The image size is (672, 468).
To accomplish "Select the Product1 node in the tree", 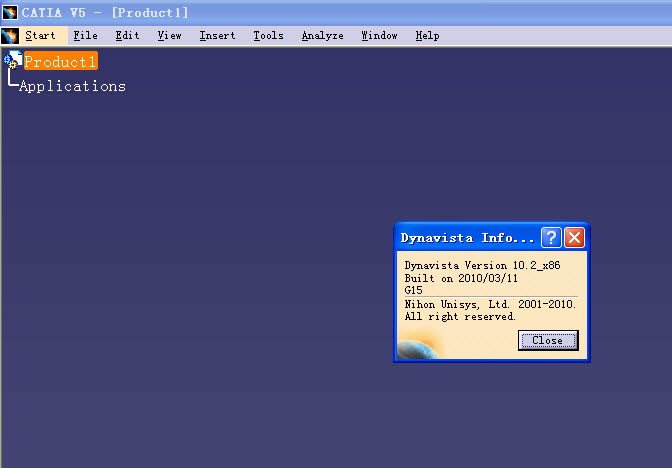I will point(60,61).
